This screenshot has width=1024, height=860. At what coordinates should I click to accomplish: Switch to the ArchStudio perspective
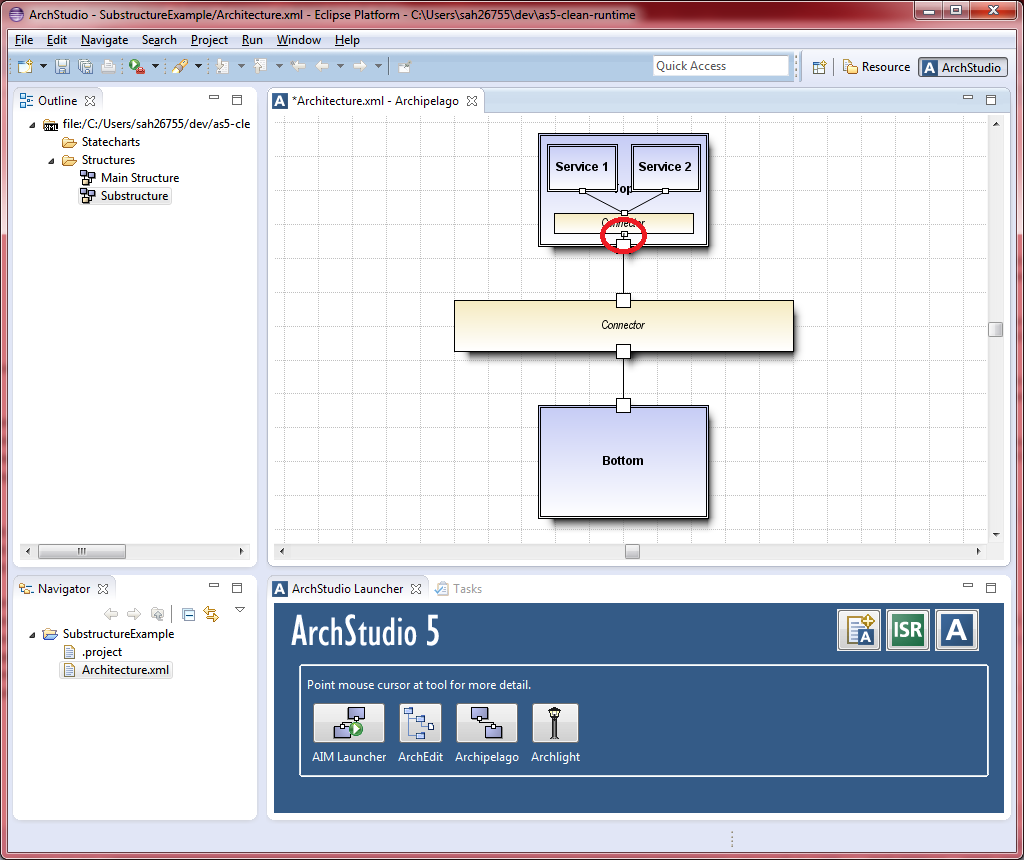coord(963,67)
